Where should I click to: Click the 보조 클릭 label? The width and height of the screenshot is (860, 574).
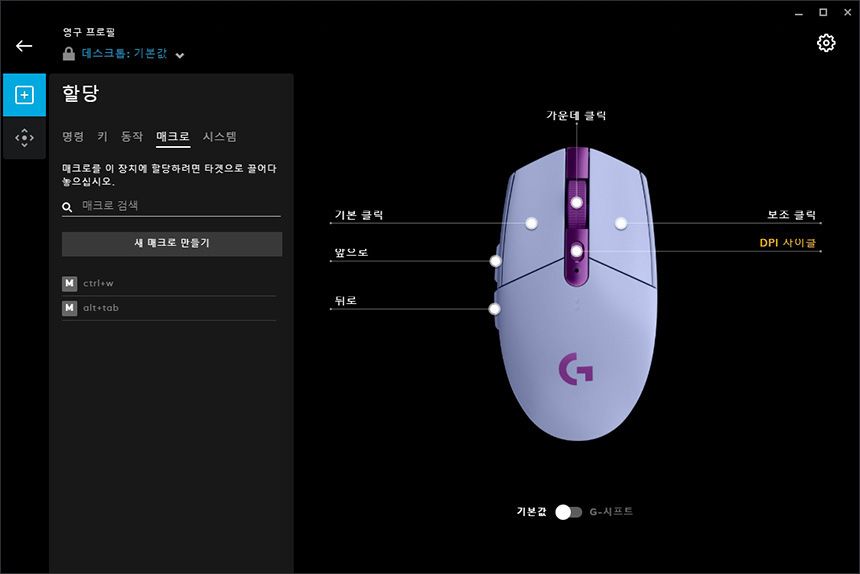tap(791, 215)
